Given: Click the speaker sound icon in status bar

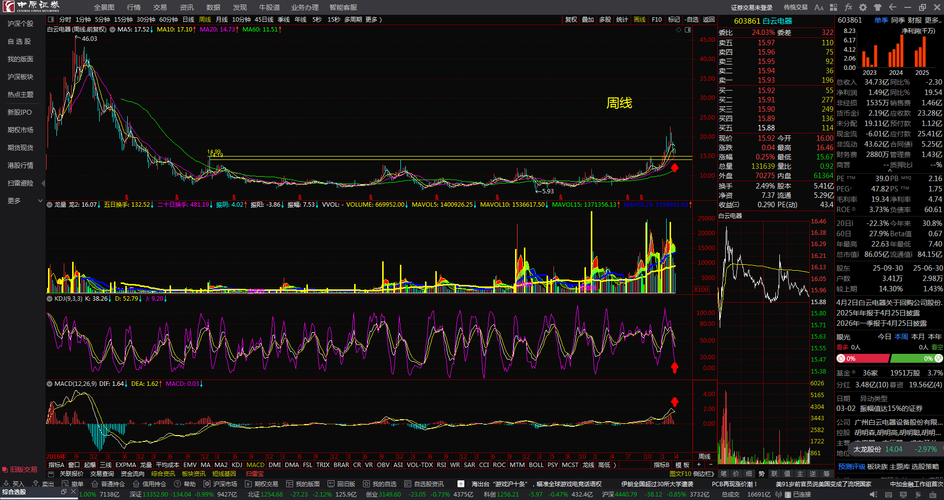Looking at the screenshot, I should click(x=873, y=494).
